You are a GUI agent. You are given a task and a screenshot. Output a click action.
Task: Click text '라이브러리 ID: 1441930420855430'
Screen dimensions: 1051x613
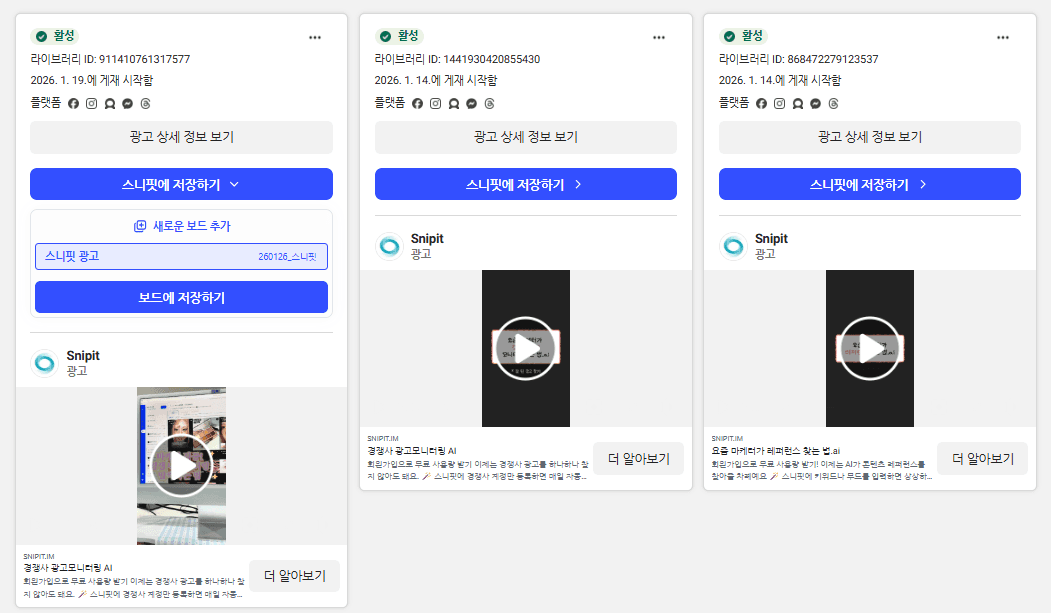(457, 59)
